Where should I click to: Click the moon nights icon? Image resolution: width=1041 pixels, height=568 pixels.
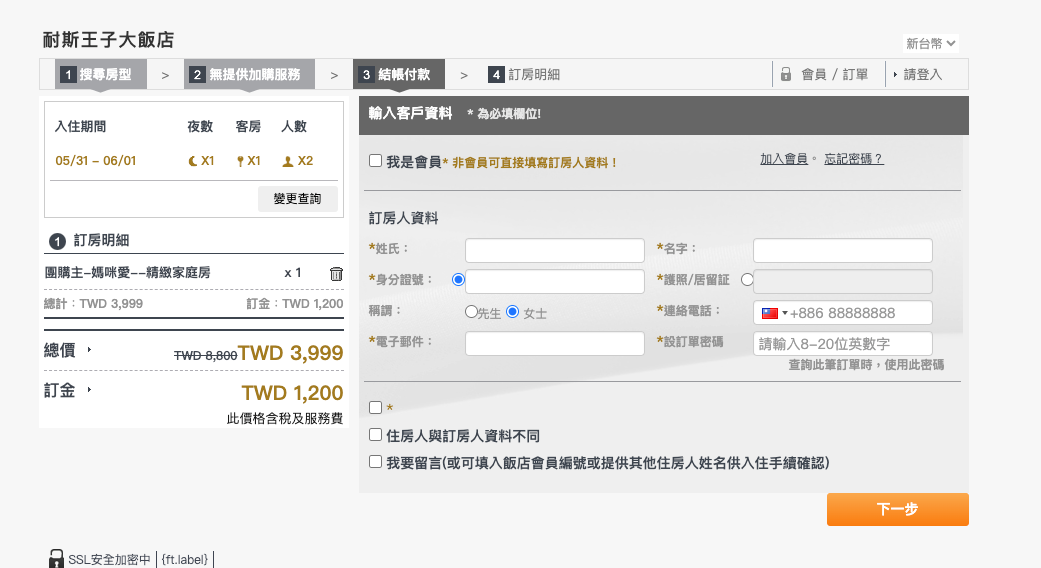click(x=193, y=161)
